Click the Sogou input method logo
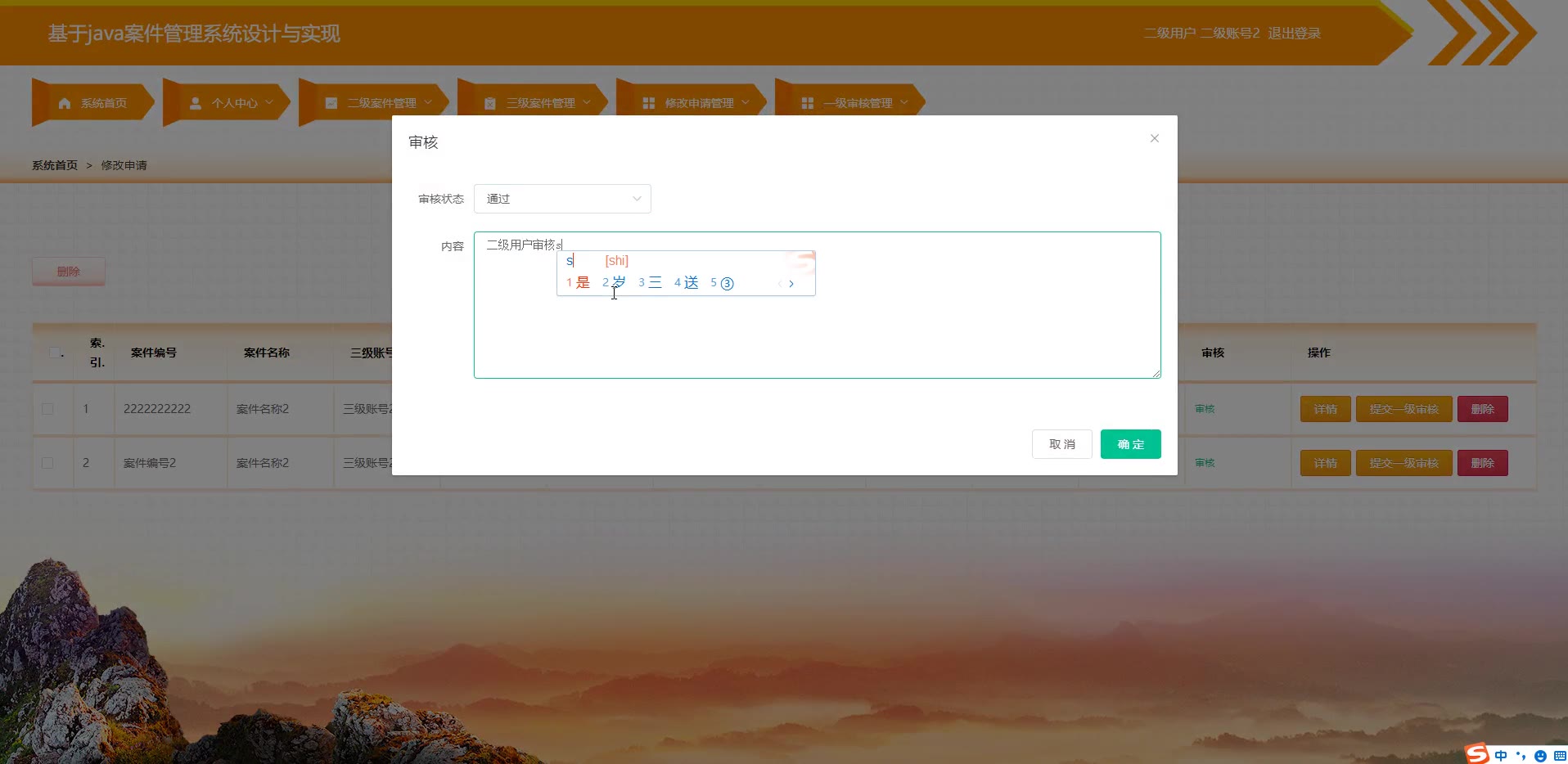Screen dimensions: 1568x764 (1477, 753)
